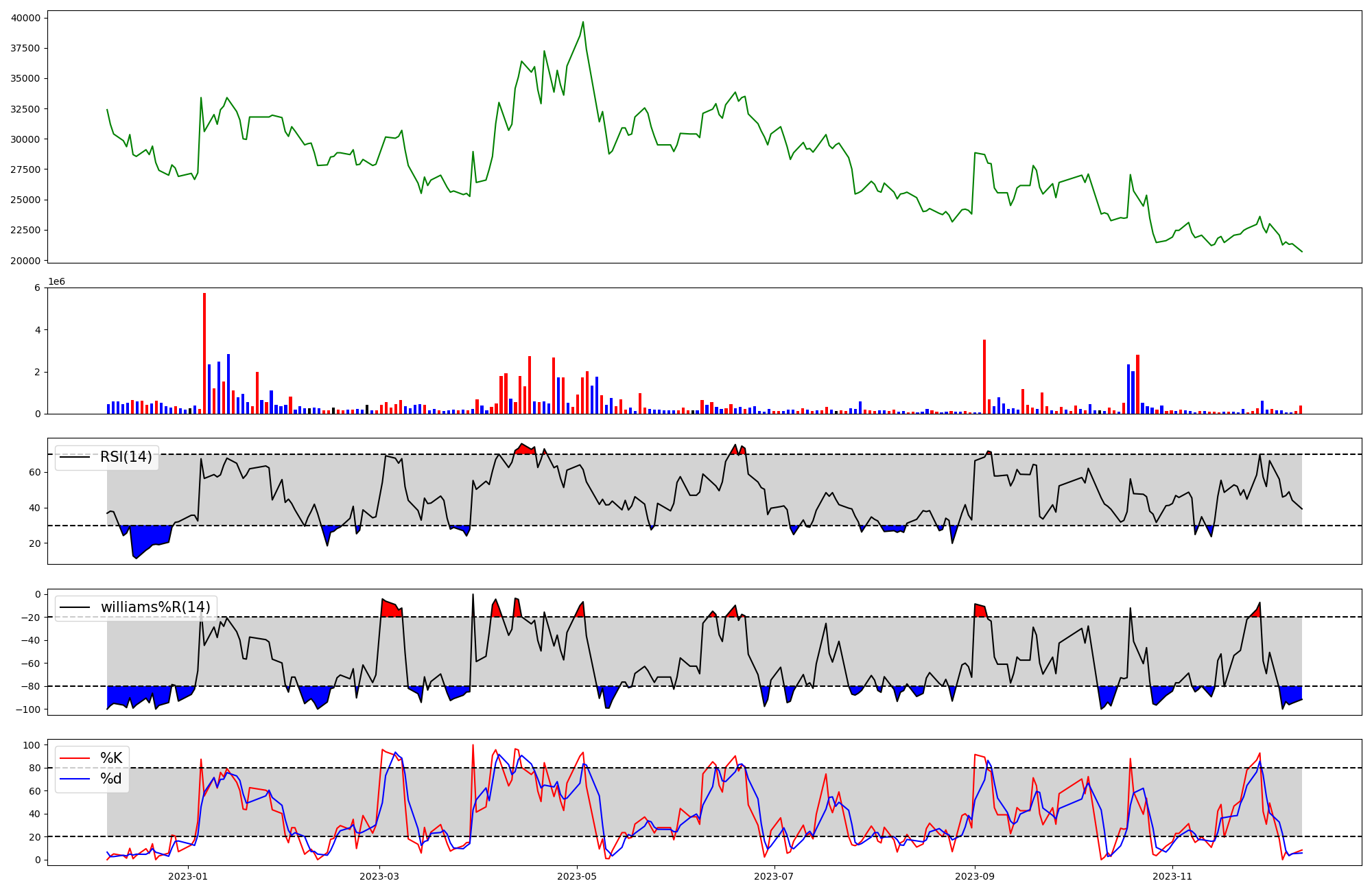Image resolution: width=1372 pixels, height=892 pixels.
Task: Click the 1e6 volume scale label
Action: (x=56, y=282)
